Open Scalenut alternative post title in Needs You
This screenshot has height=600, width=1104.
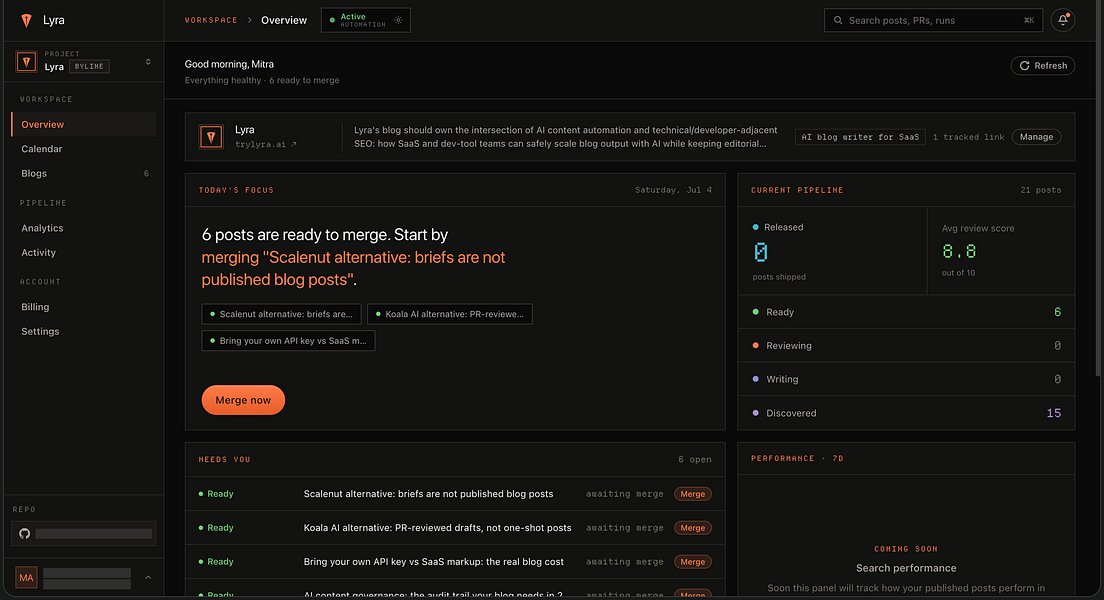click(428, 494)
